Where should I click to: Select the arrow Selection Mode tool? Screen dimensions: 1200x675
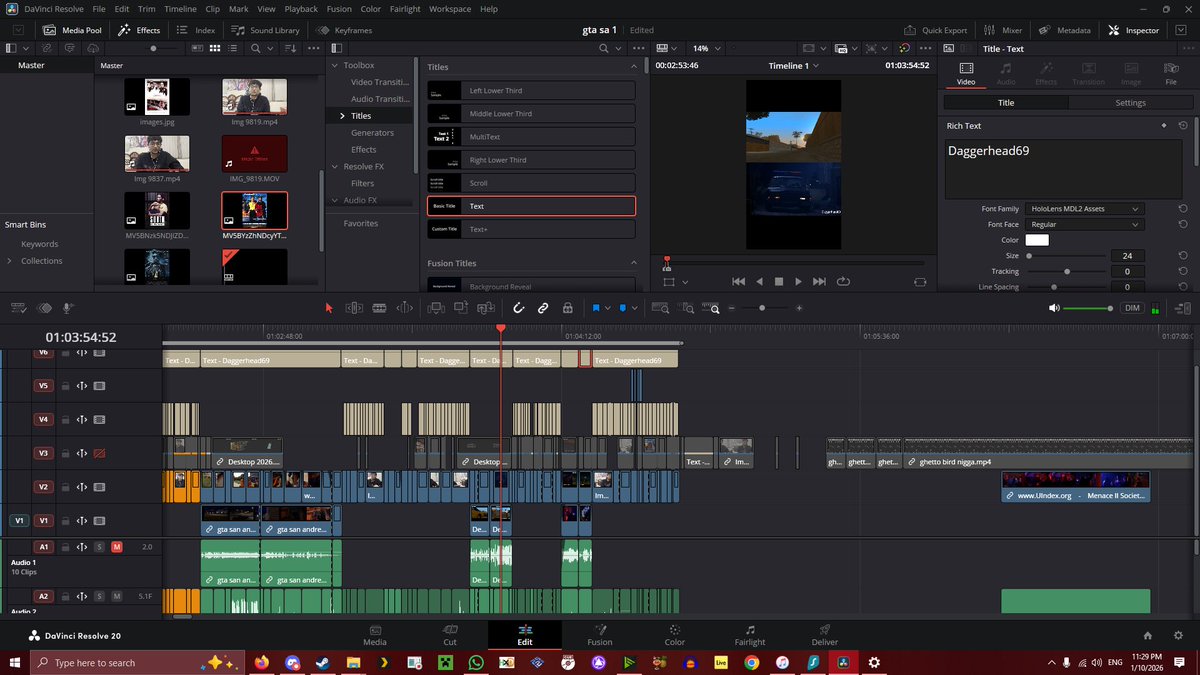click(x=329, y=308)
